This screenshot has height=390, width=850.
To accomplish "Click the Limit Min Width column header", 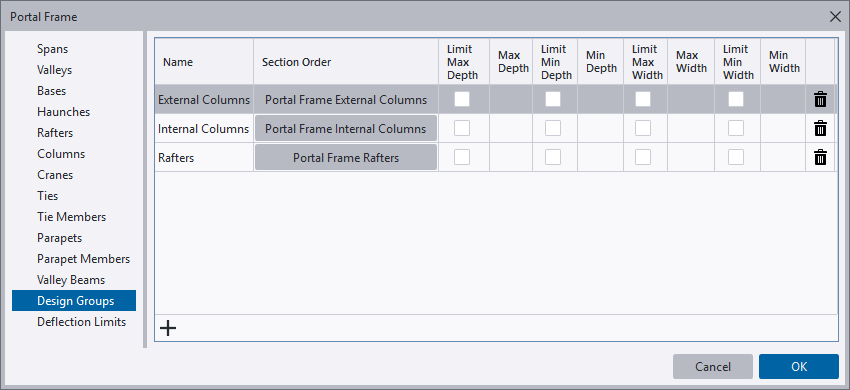I will point(738,62).
